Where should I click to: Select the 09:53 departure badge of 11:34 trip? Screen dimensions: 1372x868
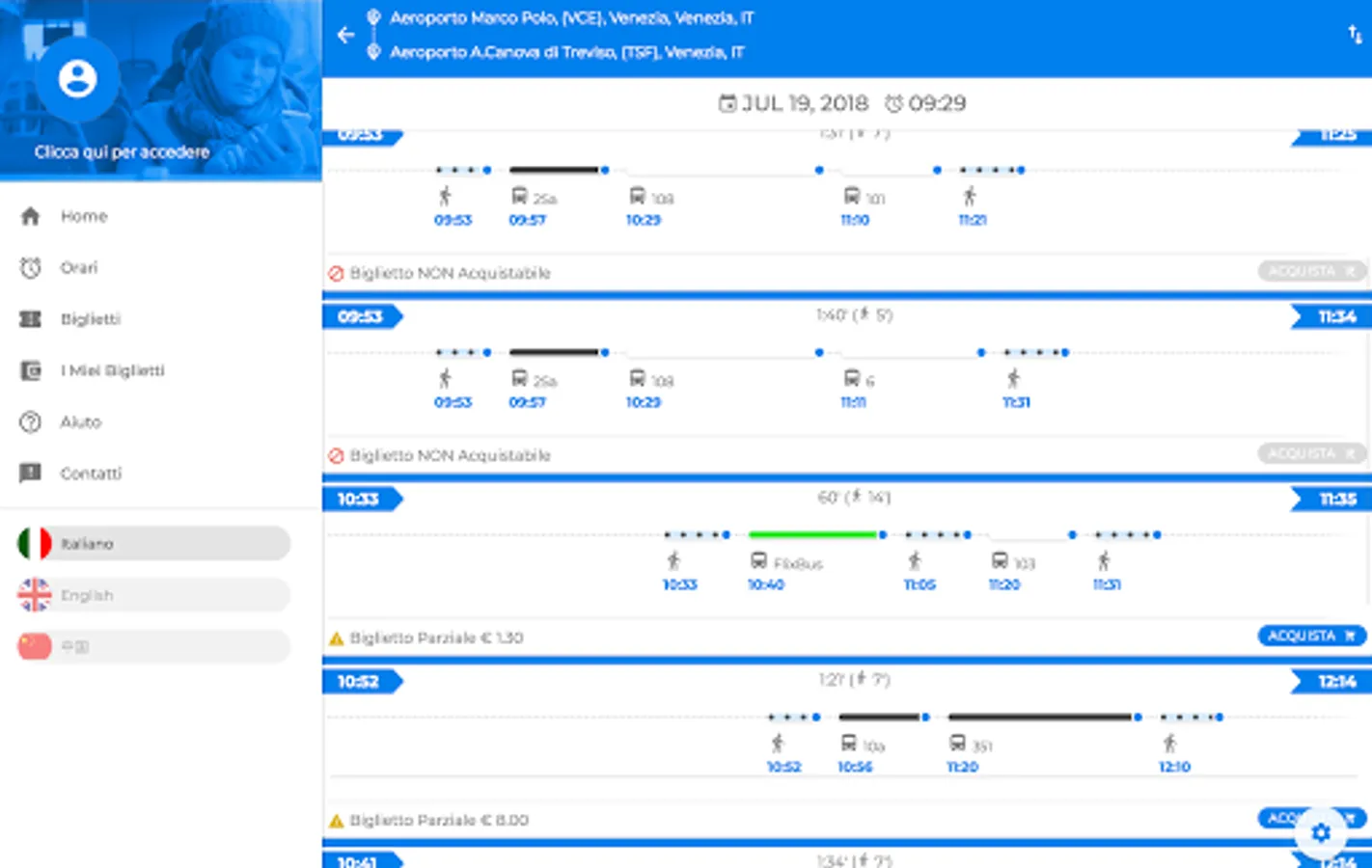[x=362, y=317]
